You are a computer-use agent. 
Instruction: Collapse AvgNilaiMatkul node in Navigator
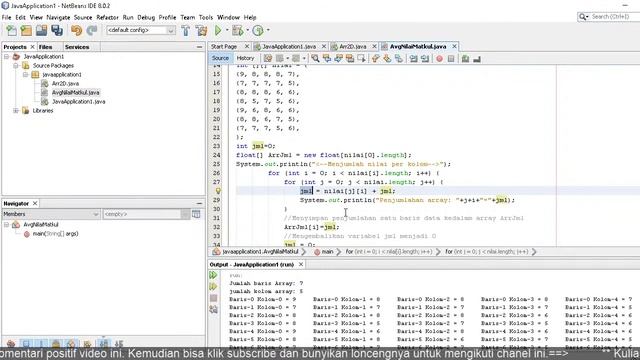tap(7, 225)
